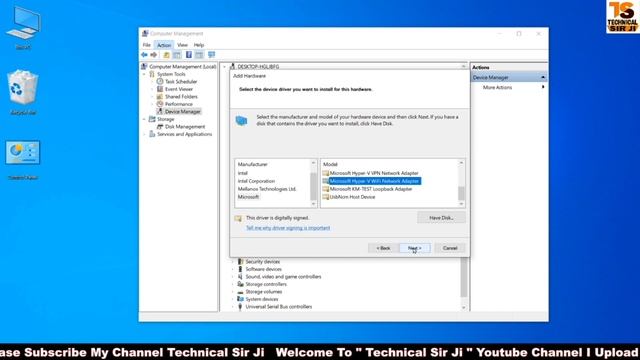The width and height of the screenshot is (640, 360).
Task: Click the Disk Management icon
Action: tap(160, 127)
